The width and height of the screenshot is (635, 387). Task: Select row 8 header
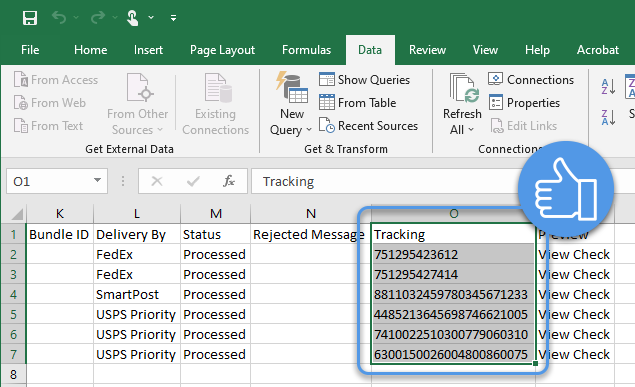tap(13, 374)
